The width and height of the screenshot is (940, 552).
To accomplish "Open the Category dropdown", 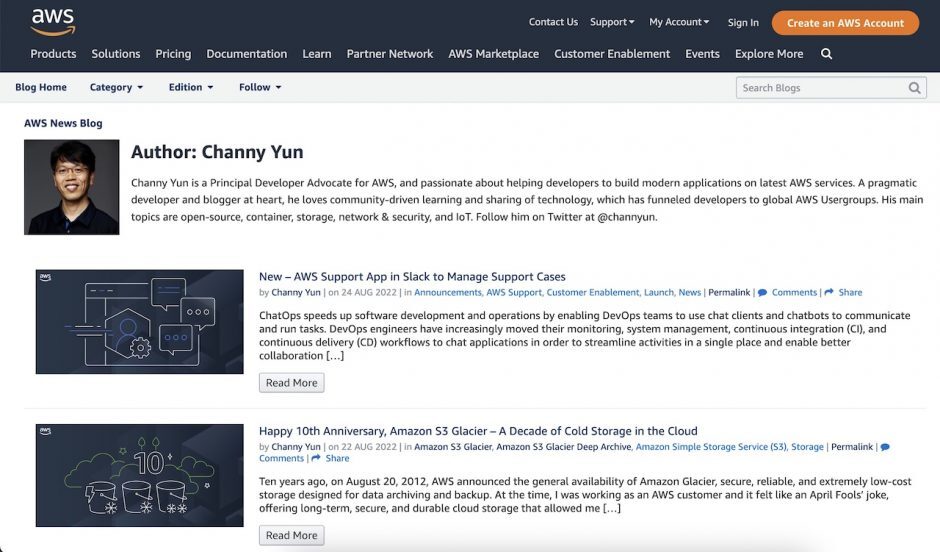I will coord(116,88).
